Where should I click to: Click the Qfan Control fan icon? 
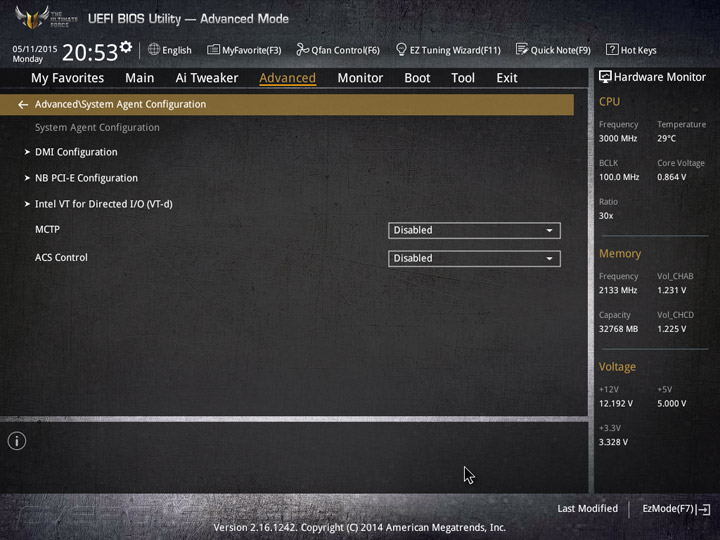tap(302, 49)
